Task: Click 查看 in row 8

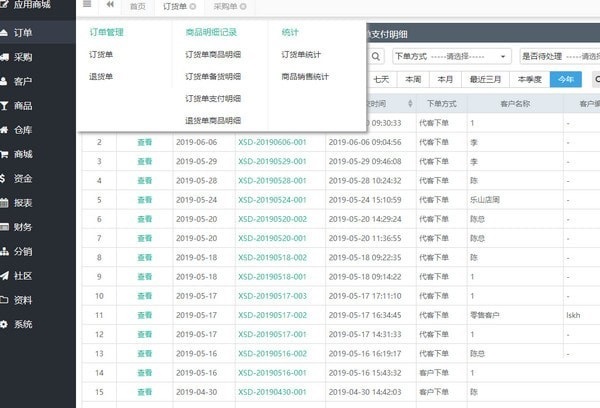Action: (145, 258)
